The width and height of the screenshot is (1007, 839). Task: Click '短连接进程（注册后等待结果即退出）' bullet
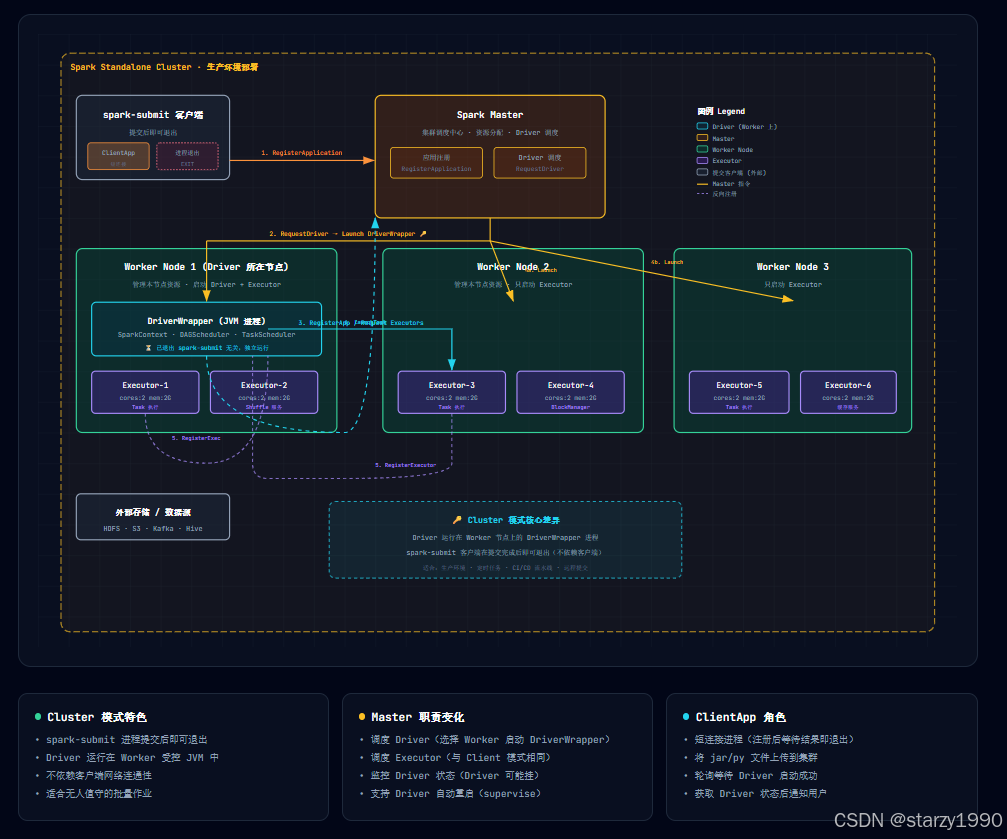pyautogui.click(x=775, y=740)
